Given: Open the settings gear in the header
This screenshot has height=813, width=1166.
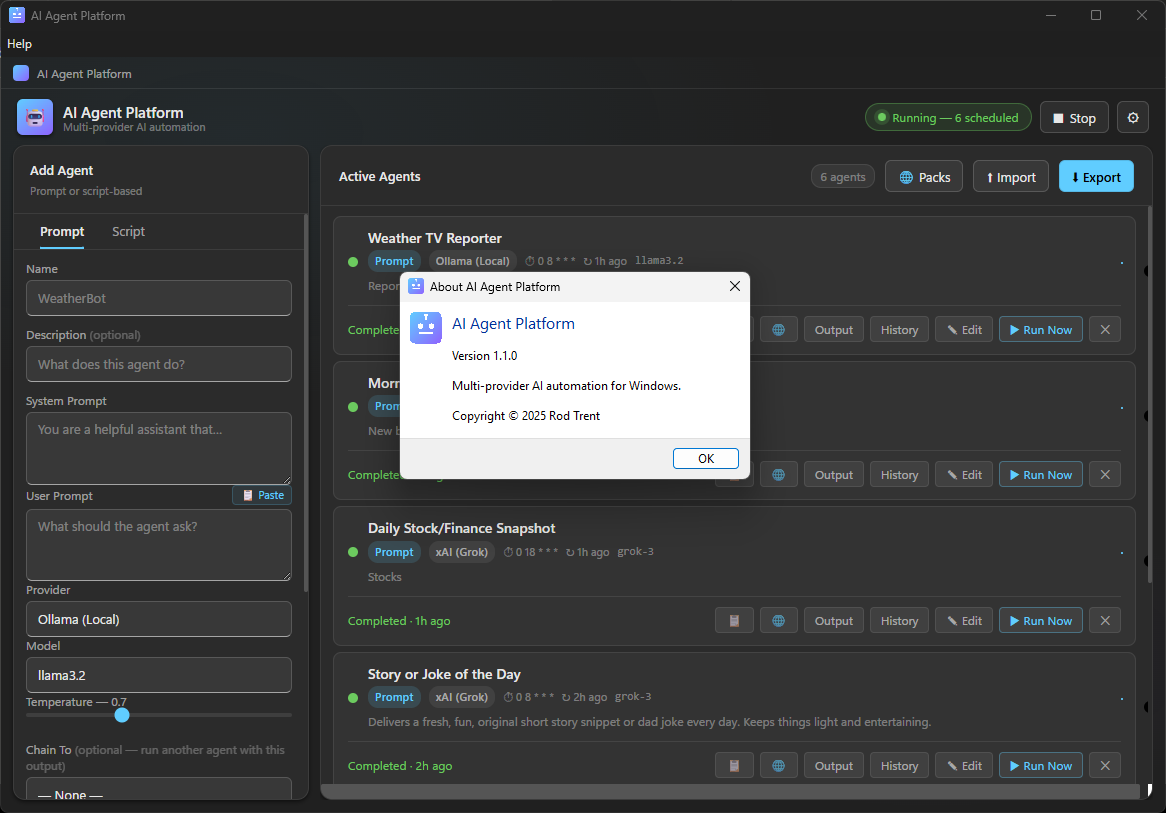Looking at the screenshot, I should (1132, 117).
